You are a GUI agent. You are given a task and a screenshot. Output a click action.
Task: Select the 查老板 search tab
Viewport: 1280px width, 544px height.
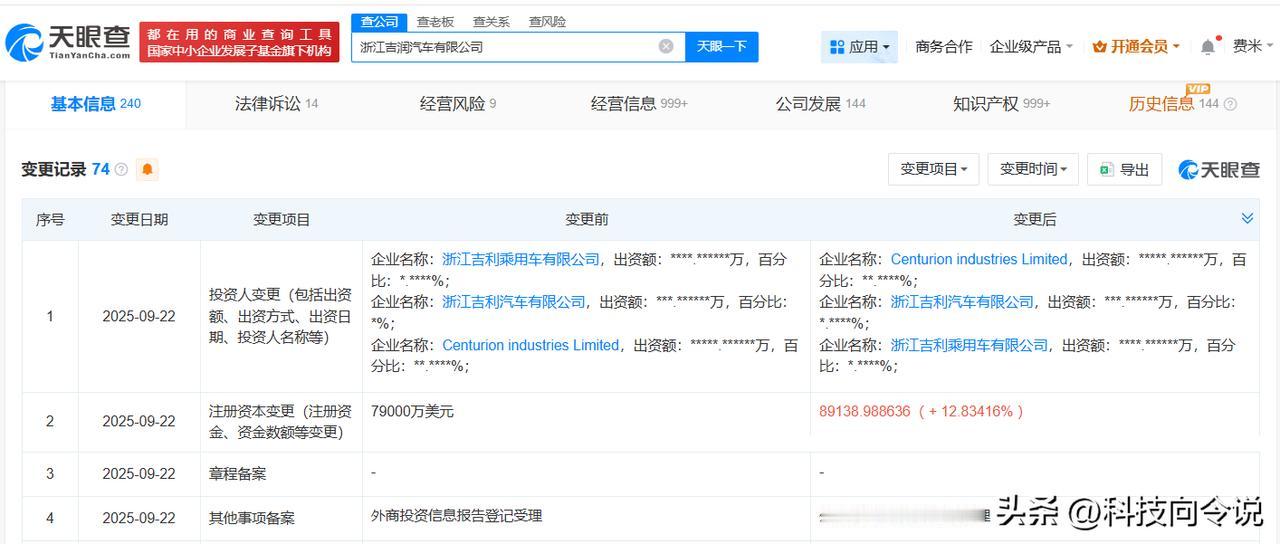point(435,21)
